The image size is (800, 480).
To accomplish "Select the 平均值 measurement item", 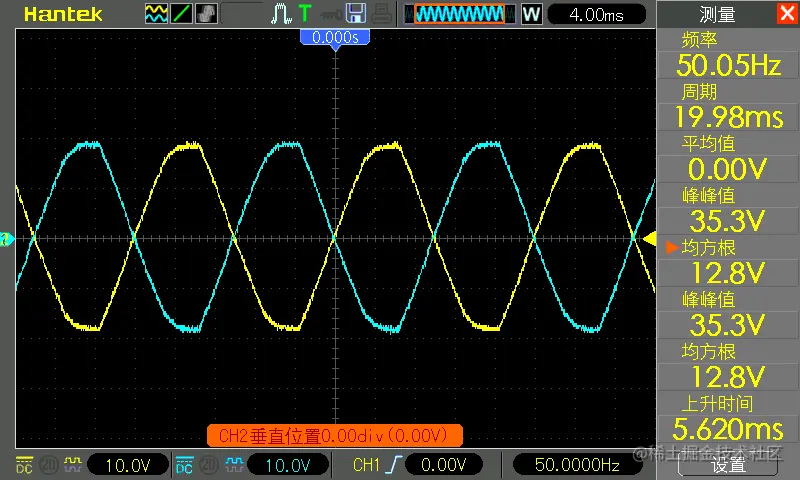I will click(x=708, y=144).
